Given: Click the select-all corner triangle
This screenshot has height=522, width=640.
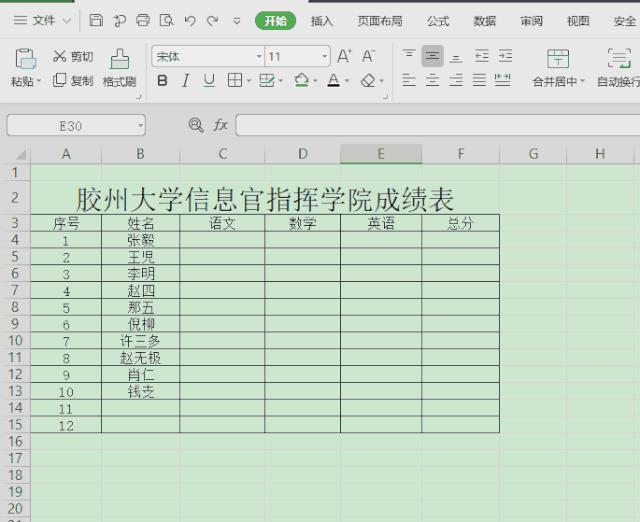Looking at the screenshot, I should pyautogui.click(x=20, y=155).
